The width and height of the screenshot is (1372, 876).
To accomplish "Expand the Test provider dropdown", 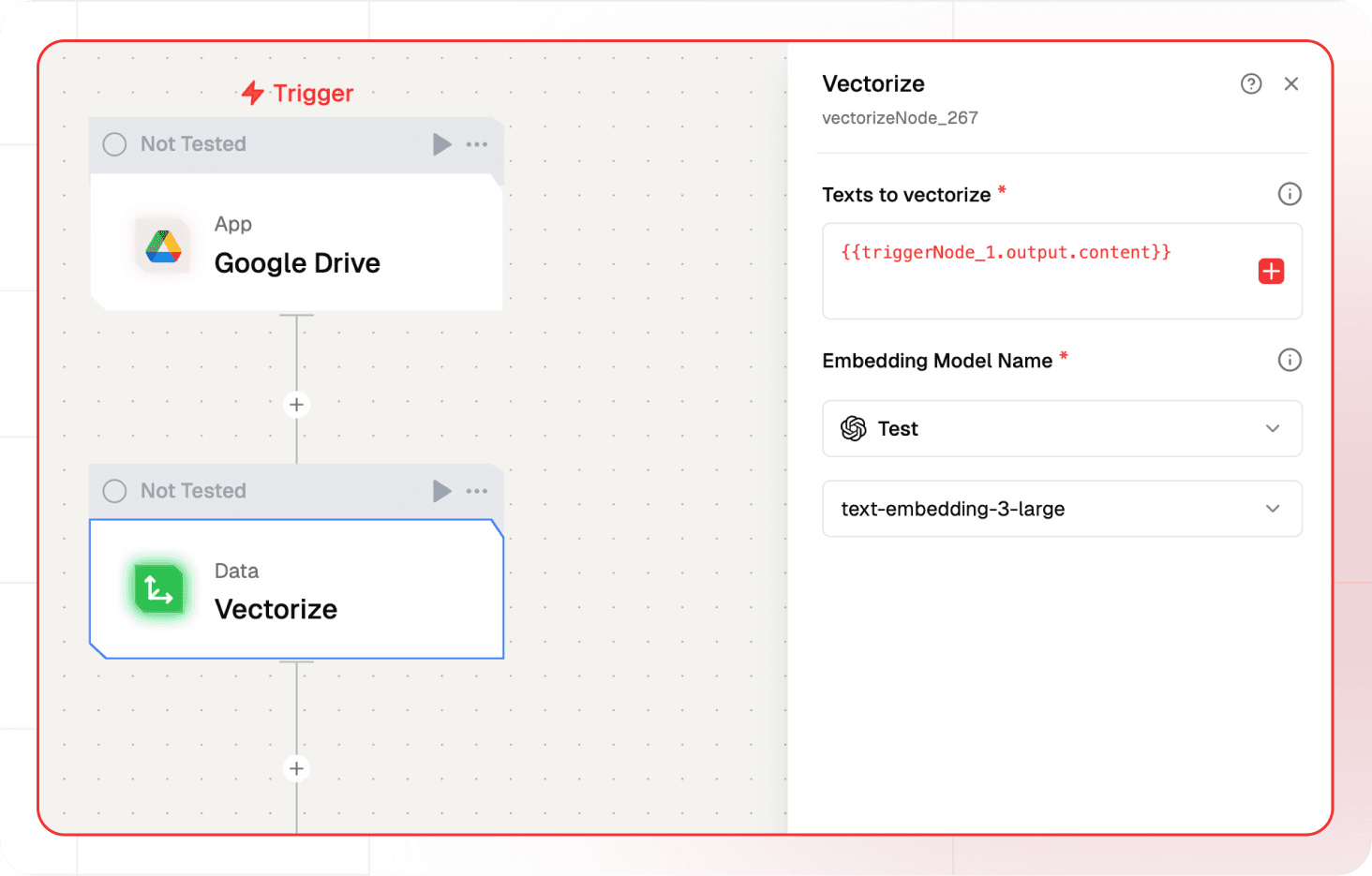I will tap(1062, 428).
